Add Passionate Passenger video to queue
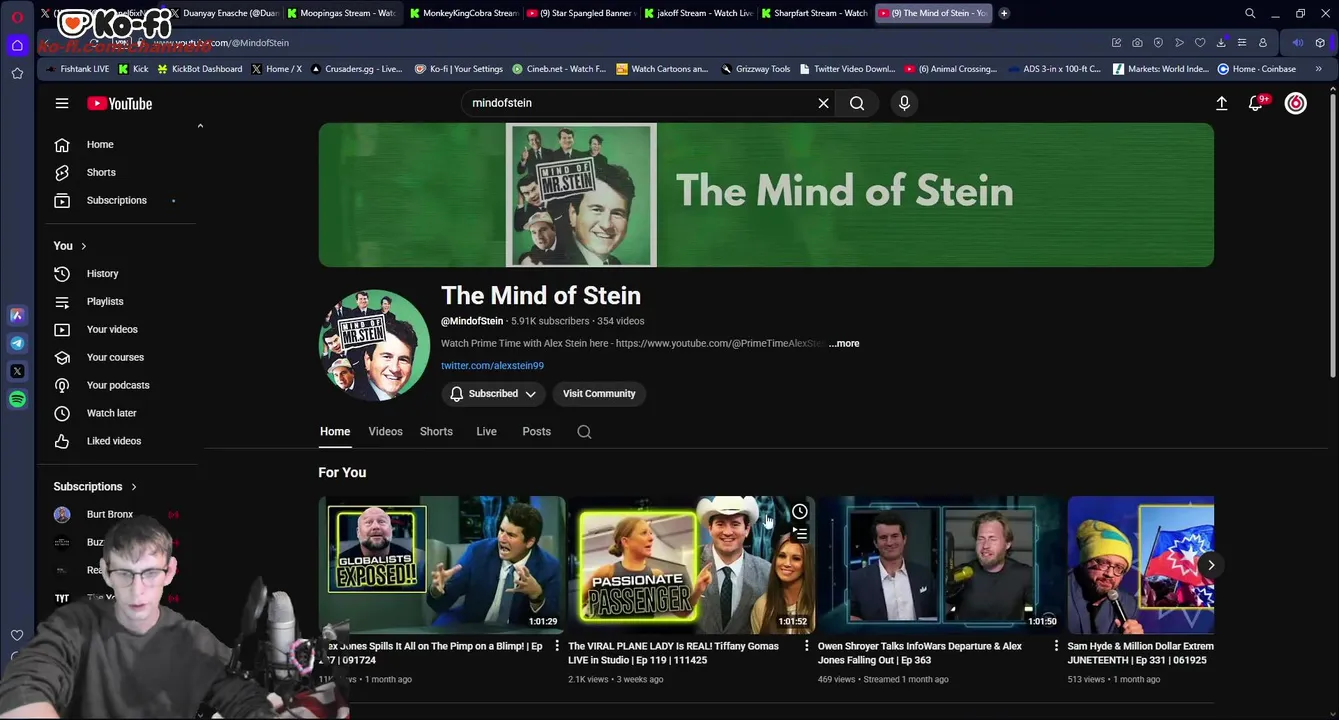 tap(800, 534)
